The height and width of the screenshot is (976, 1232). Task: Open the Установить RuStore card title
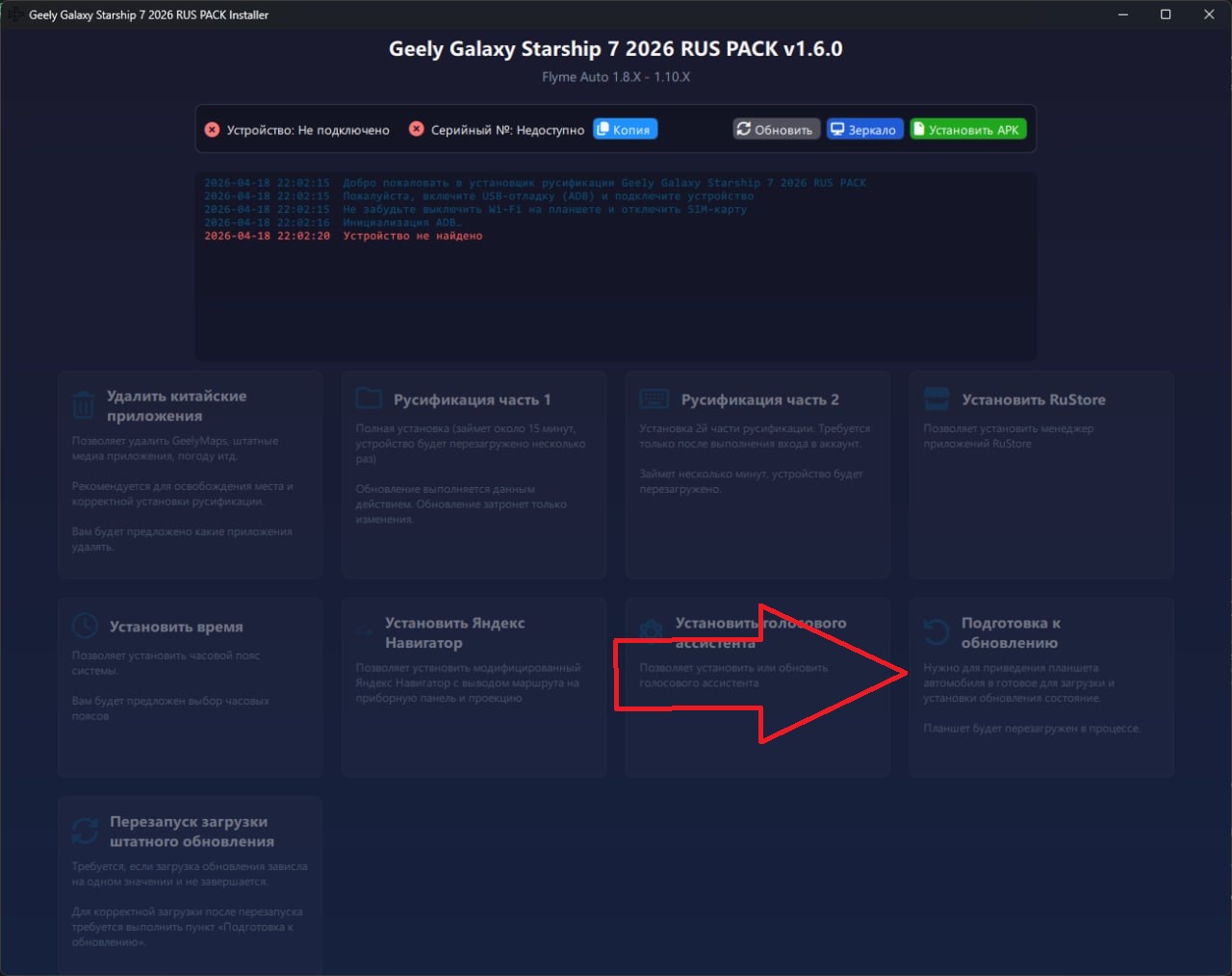(1034, 399)
